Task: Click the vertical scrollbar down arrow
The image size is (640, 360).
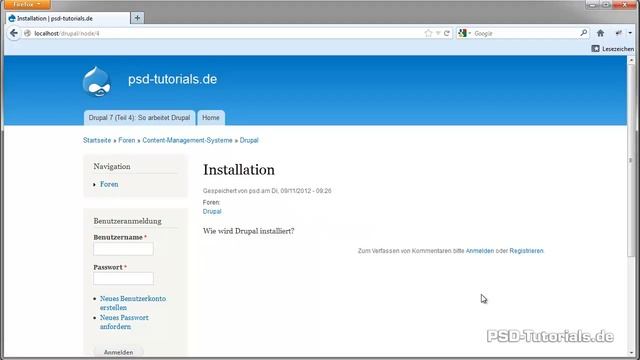Action: click(x=631, y=353)
